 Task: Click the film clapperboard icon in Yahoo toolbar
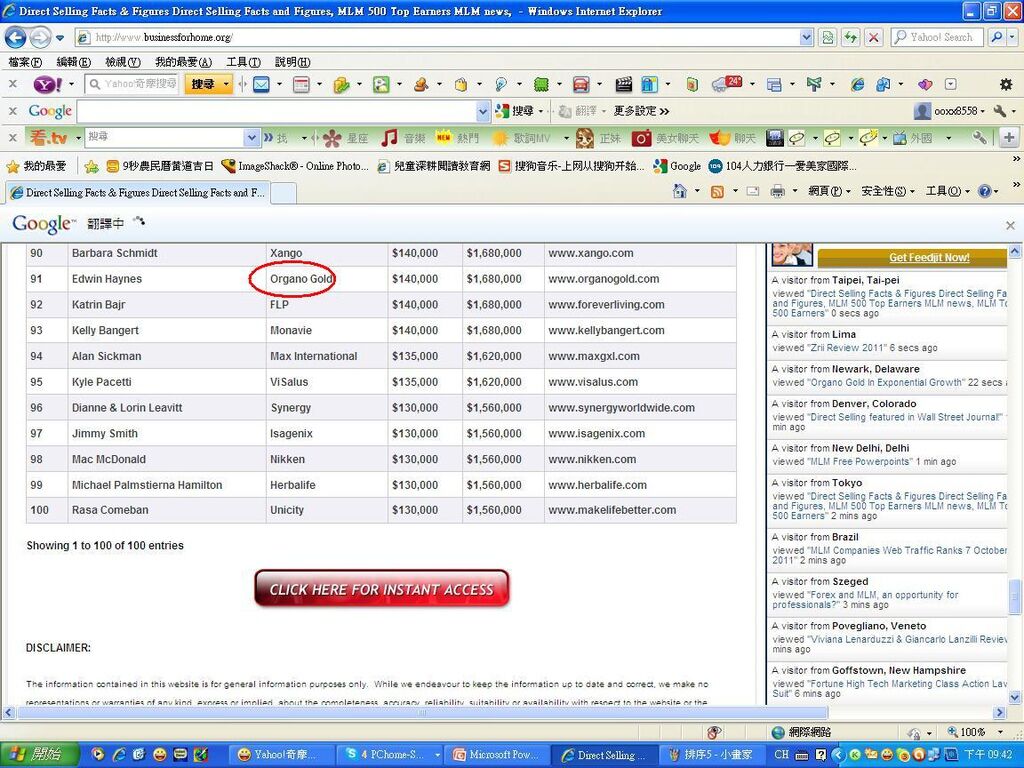[624, 84]
